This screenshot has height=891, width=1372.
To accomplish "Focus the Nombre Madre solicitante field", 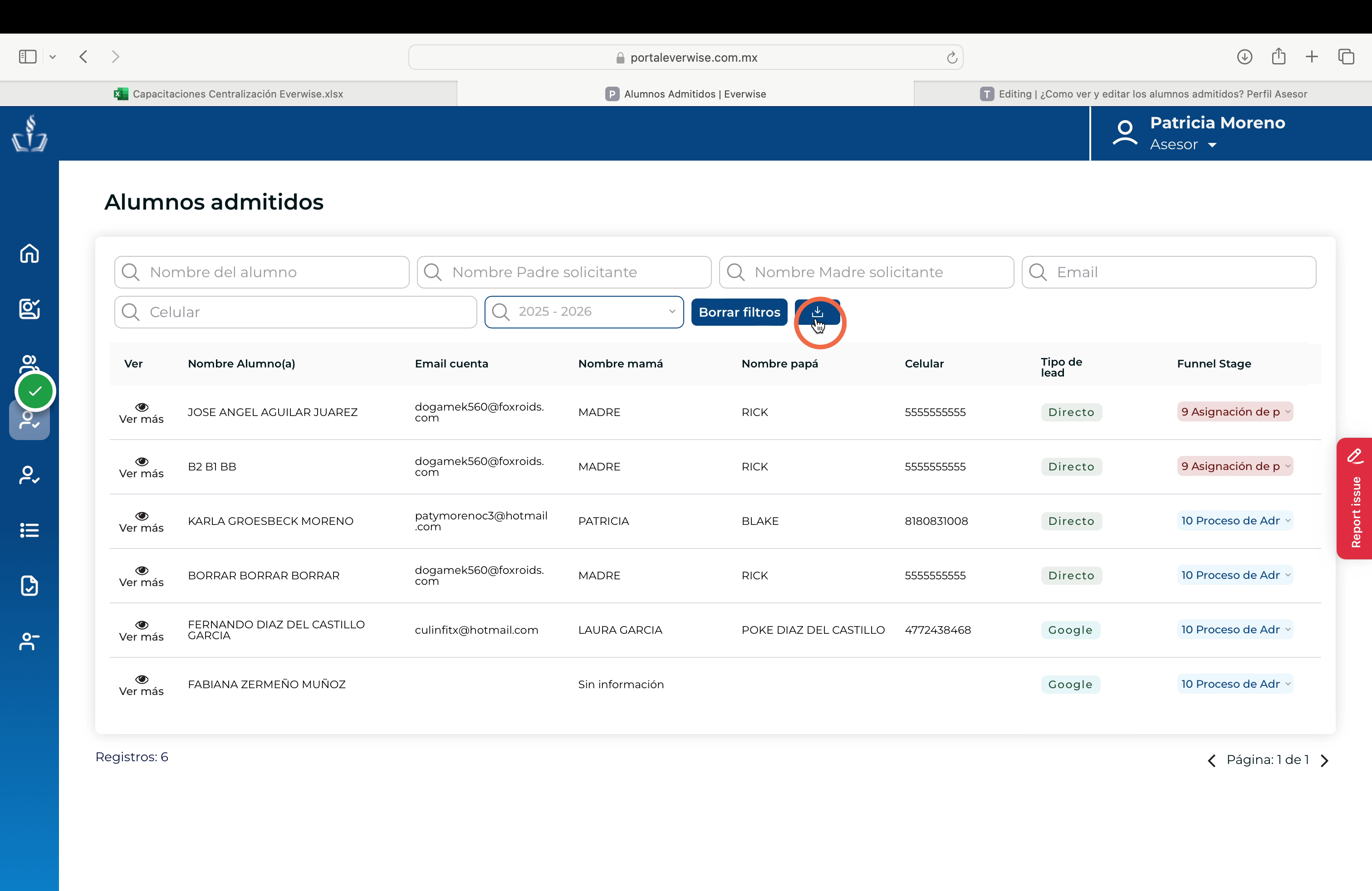I will coord(867,272).
